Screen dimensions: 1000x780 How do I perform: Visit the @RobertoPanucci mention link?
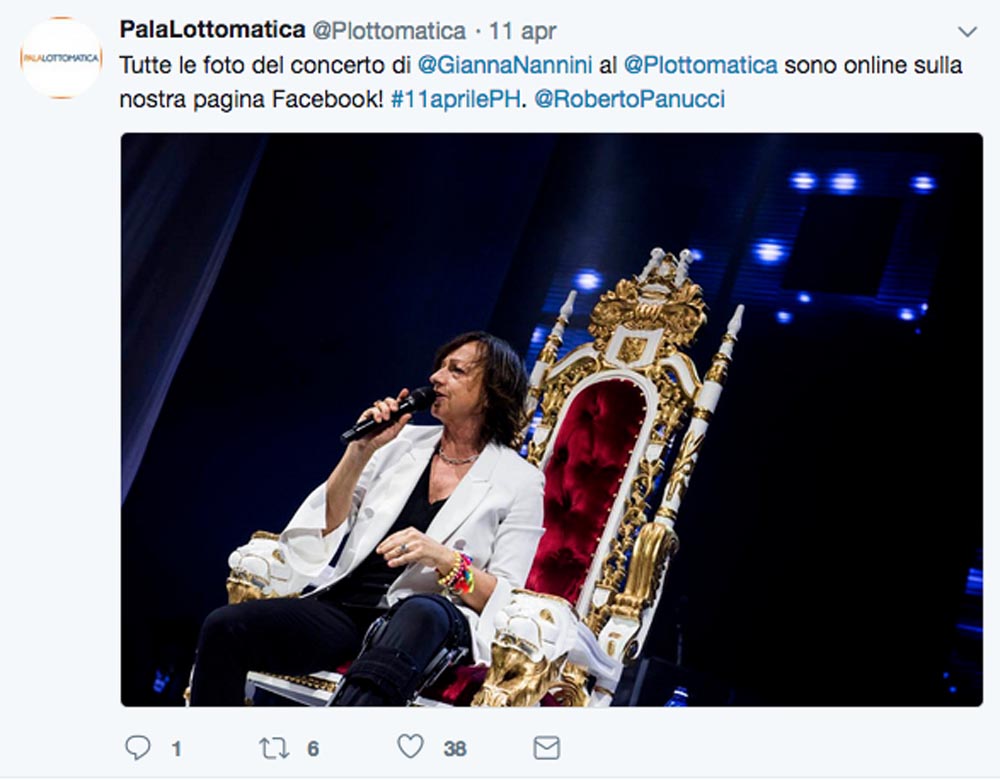point(629,99)
